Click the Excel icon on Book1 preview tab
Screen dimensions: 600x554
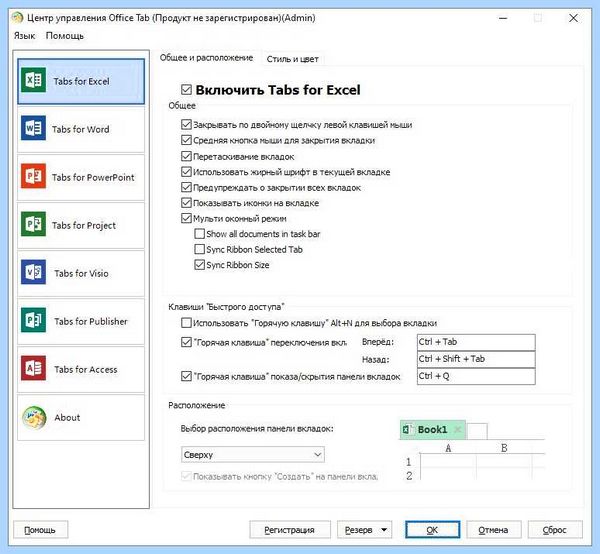(407, 429)
